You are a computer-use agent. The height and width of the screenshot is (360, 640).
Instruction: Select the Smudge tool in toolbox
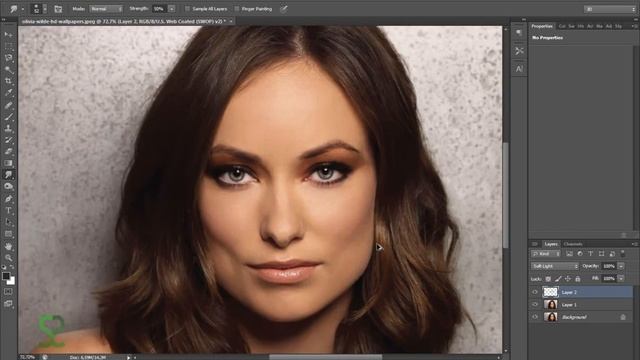coord(8,175)
